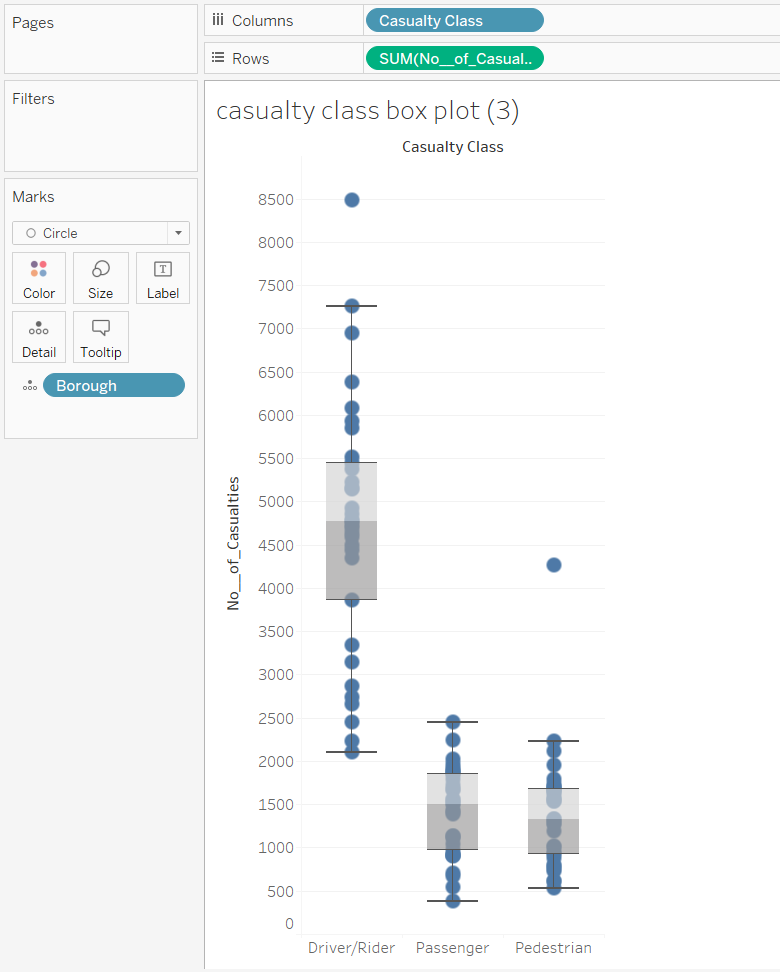
Task: Click the 5000 axis tick label
Action: click(276, 501)
